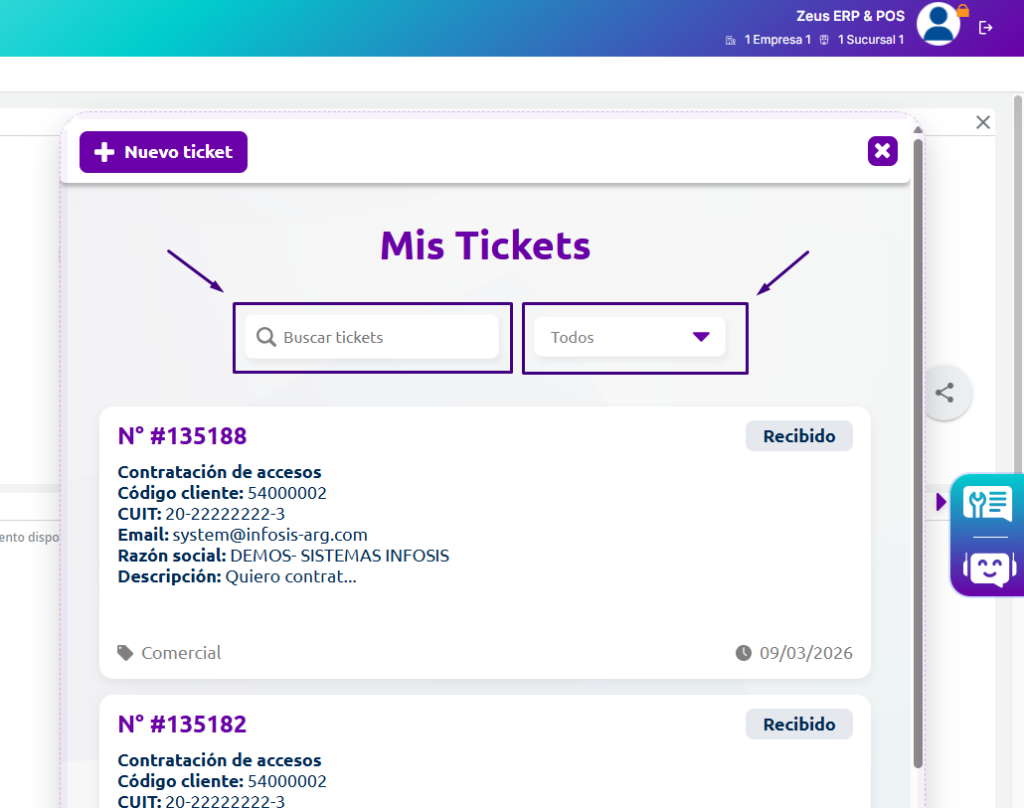Viewport: 1024px width, 808px height.
Task: Click the user profile avatar
Action: 938,25
